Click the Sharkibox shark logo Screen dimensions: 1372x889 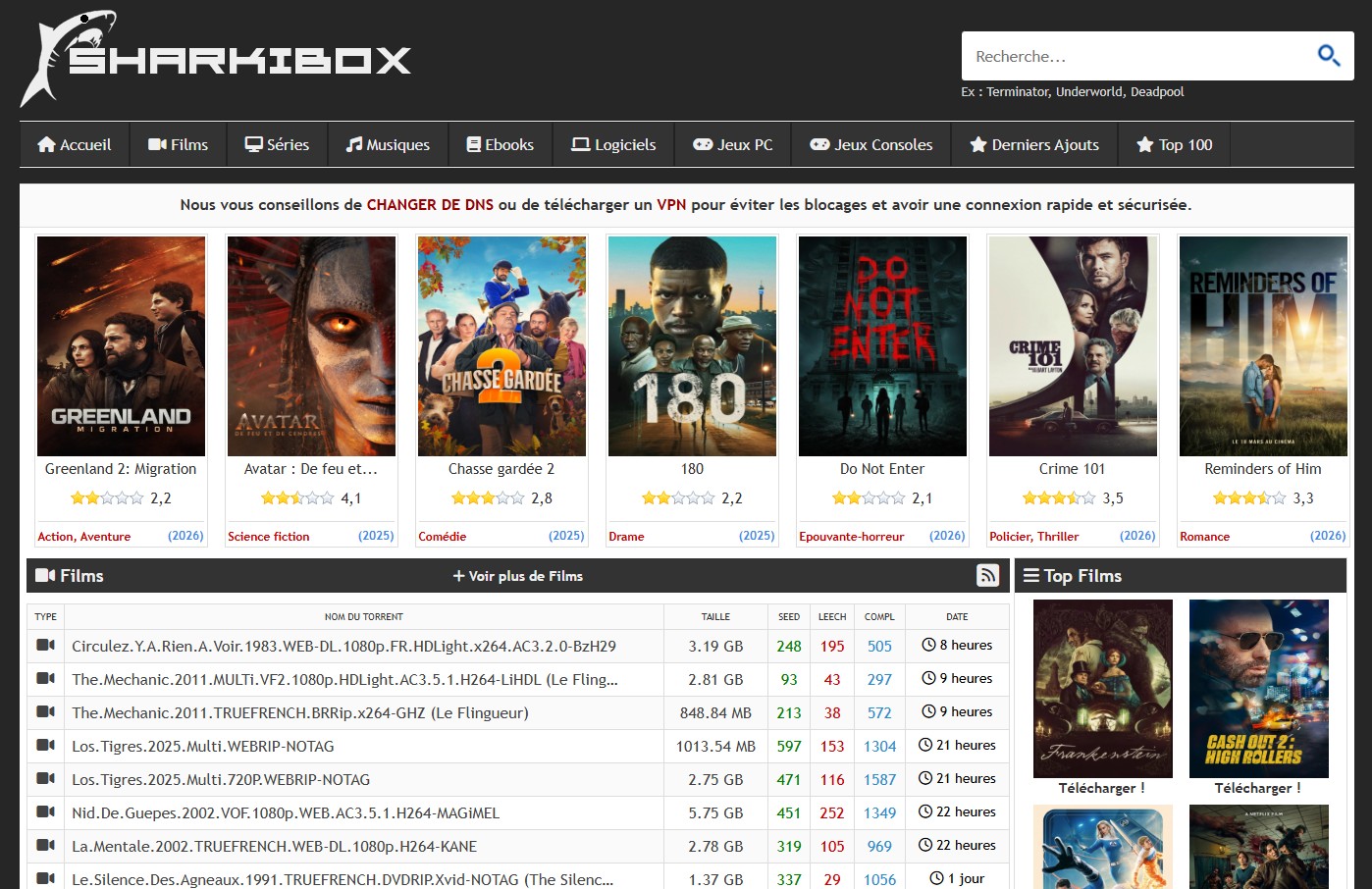click(x=215, y=58)
